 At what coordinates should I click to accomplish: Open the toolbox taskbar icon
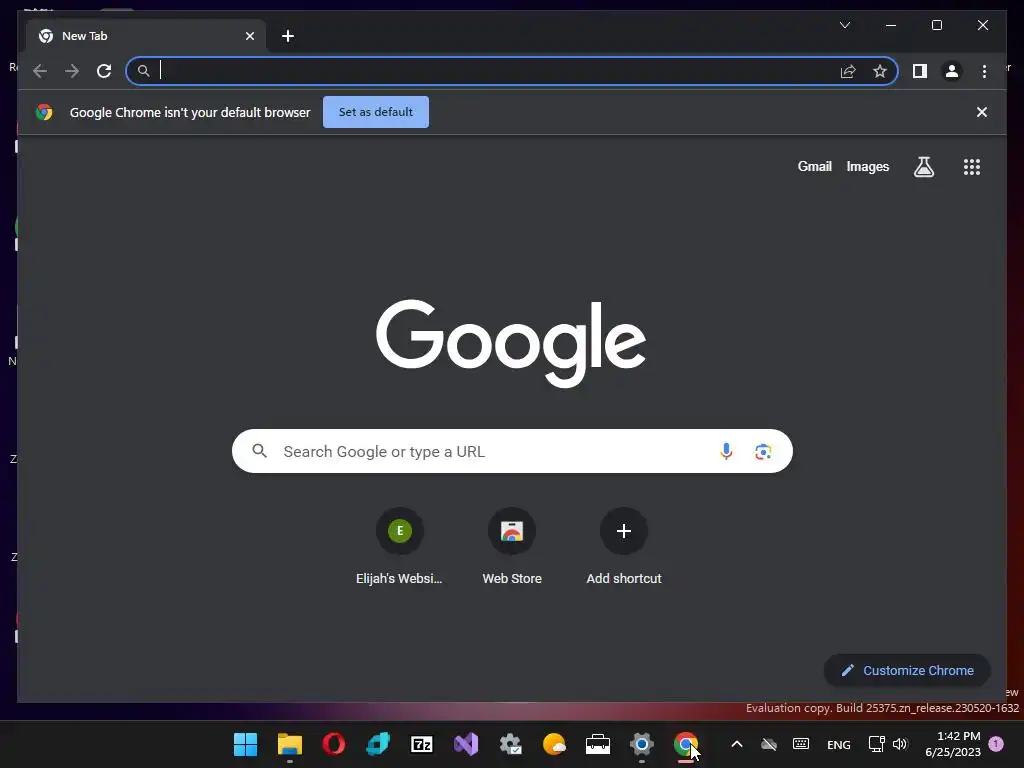pyautogui.click(x=598, y=744)
